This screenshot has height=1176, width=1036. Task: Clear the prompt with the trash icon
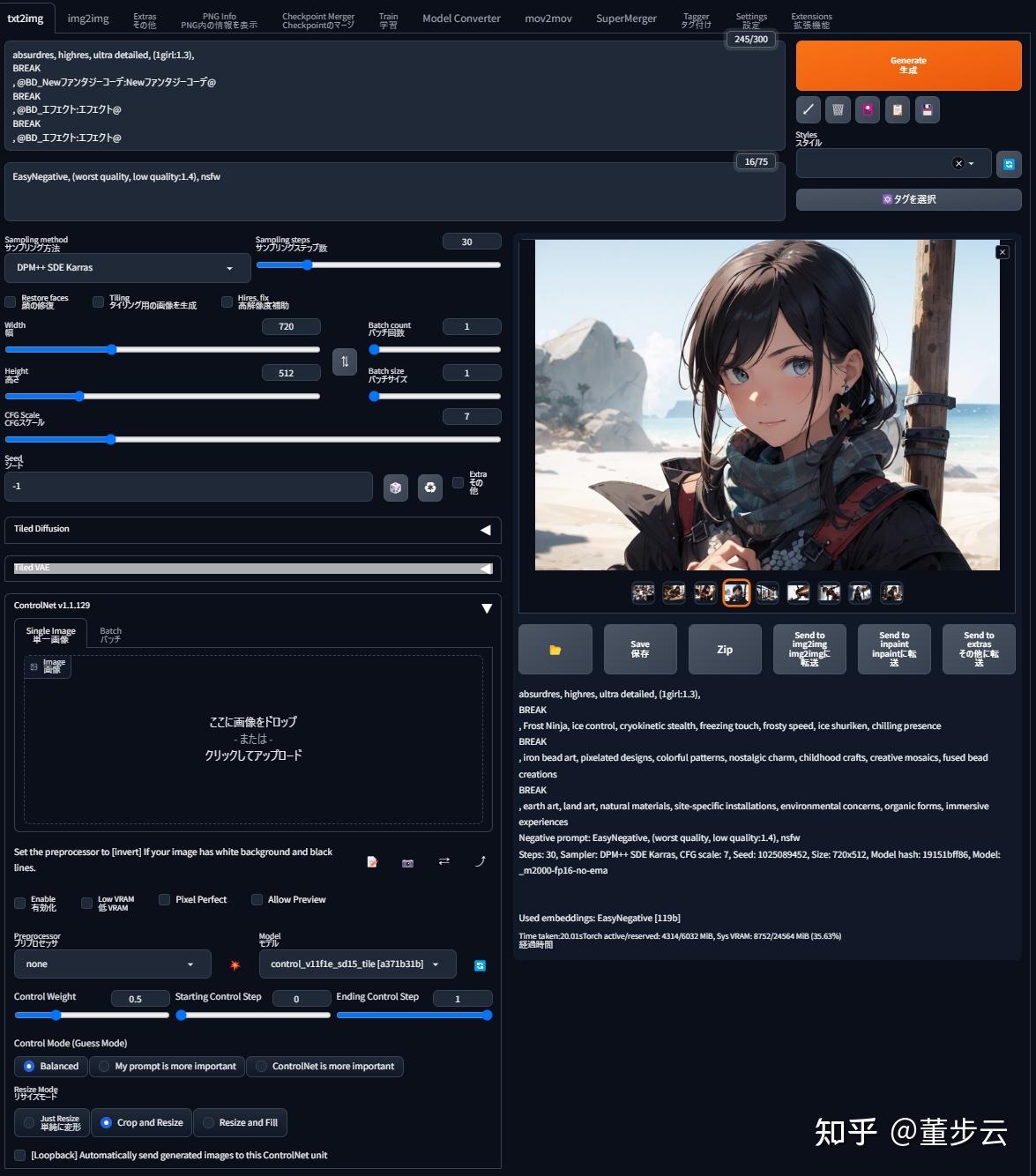click(837, 109)
